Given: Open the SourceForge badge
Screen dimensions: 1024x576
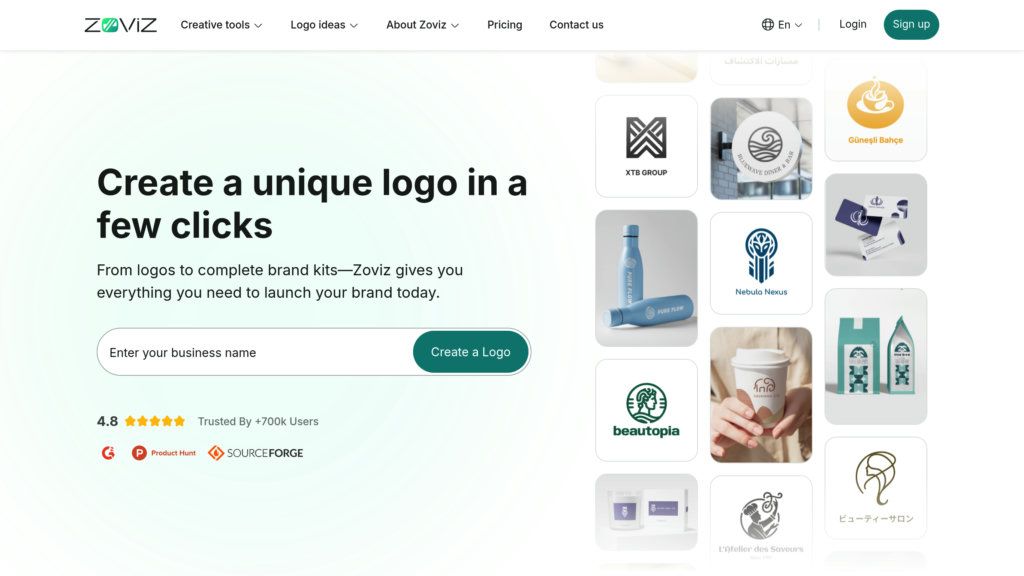Looking at the screenshot, I should point(255,453).
